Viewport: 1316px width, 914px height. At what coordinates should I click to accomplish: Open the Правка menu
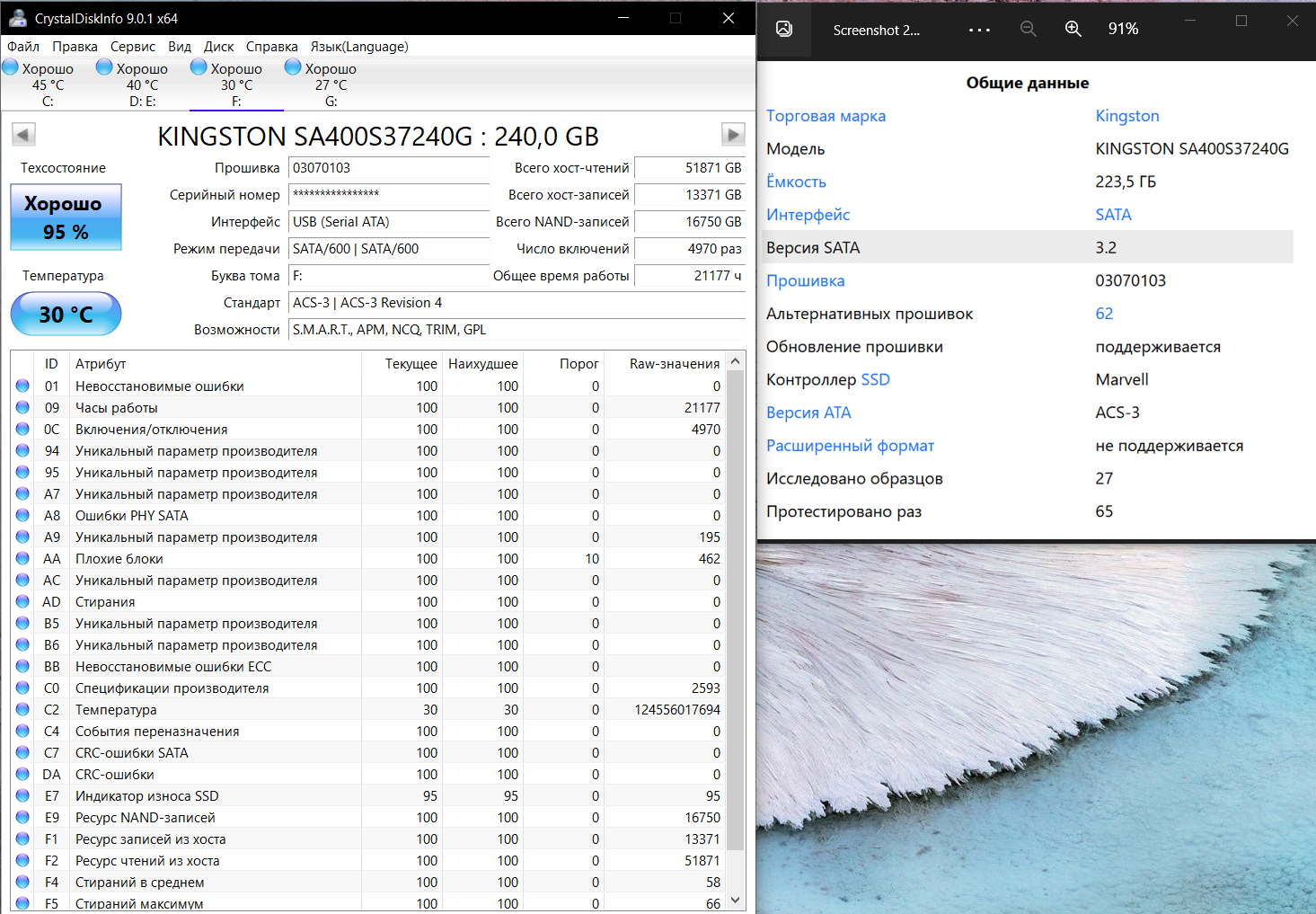pos(75,47)
